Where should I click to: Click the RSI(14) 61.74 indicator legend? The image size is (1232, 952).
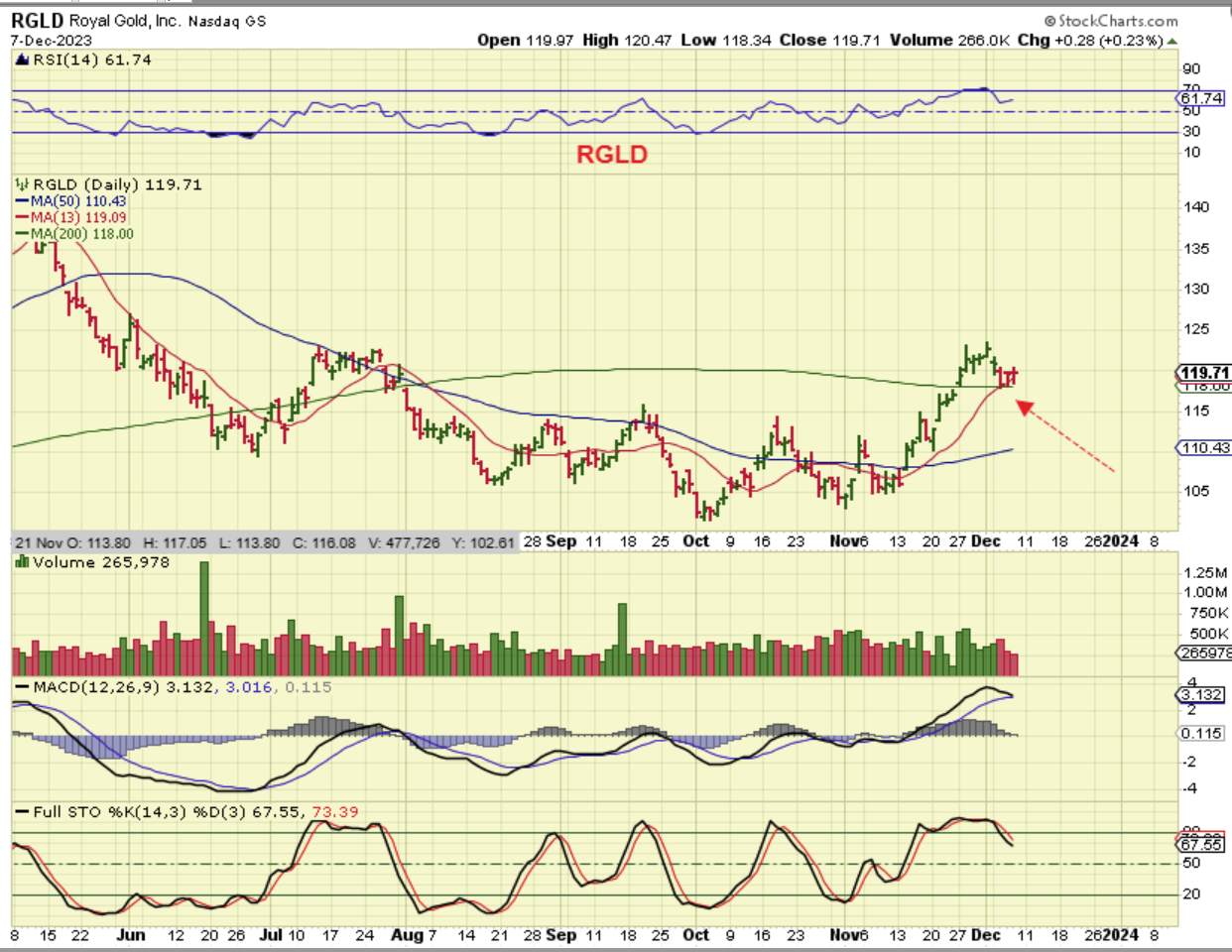click(92, 60)
